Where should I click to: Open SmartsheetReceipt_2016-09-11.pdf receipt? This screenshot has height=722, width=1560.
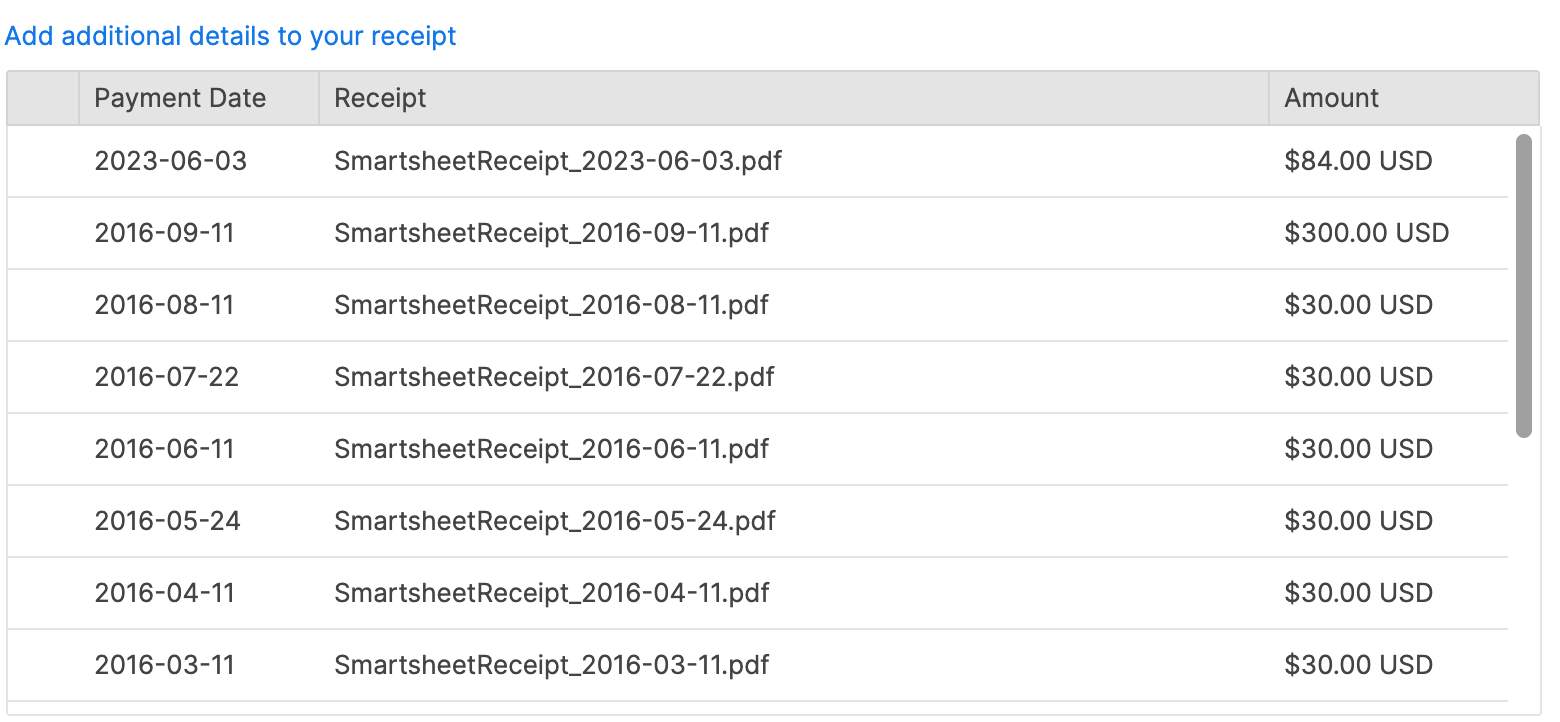coord(551,233)
